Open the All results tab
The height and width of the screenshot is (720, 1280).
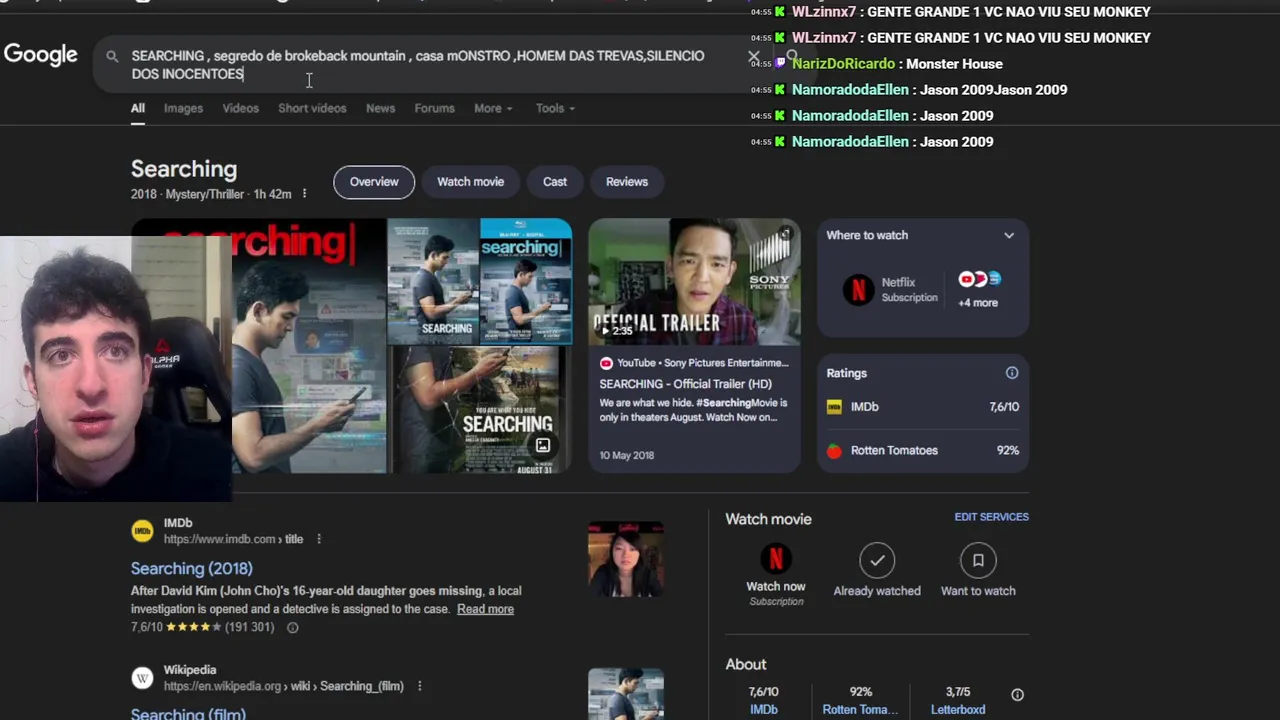[x=138, y=108]
